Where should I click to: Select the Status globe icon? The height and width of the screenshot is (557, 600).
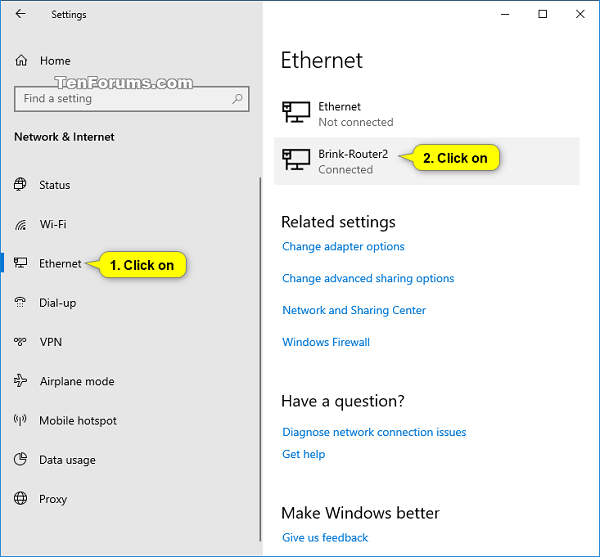pos(21,185)
